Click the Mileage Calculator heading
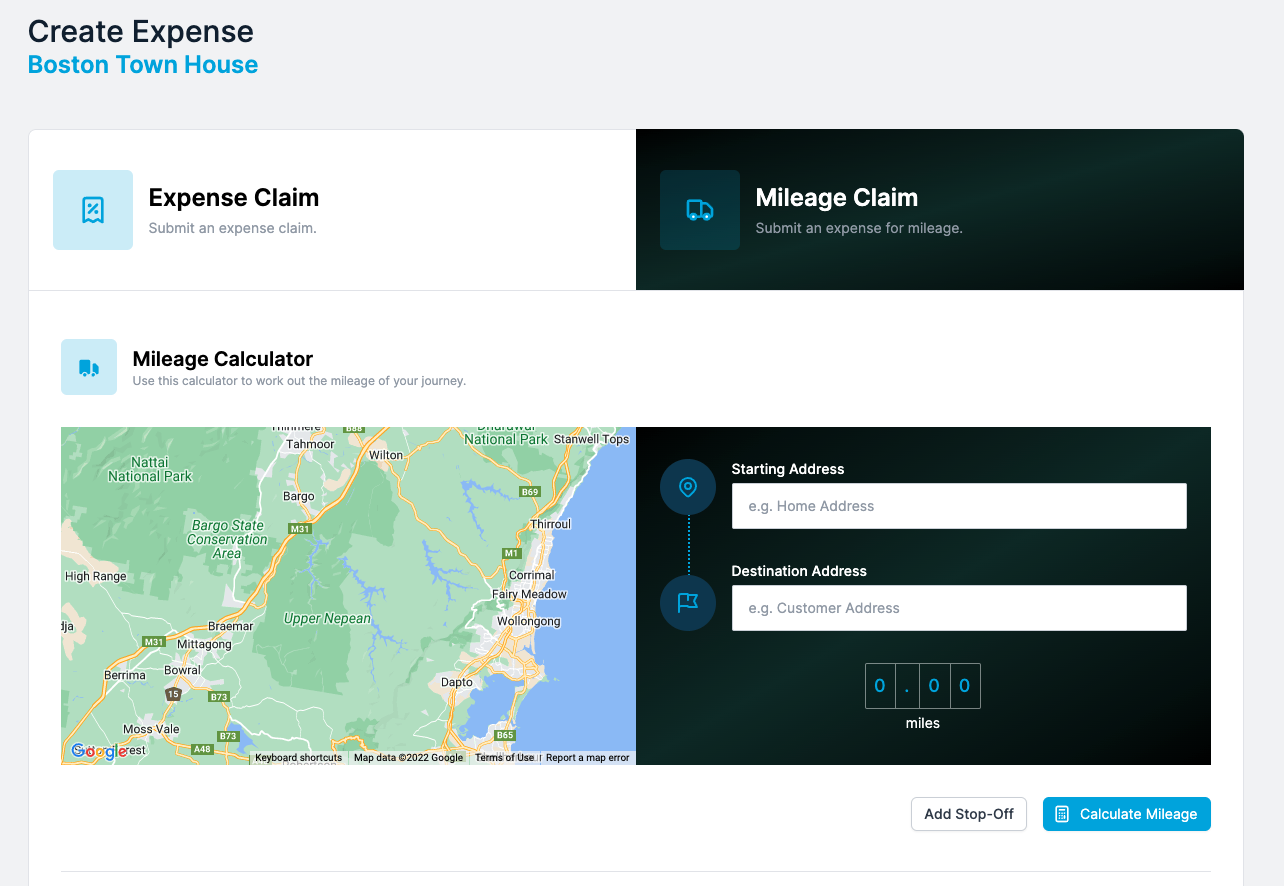1284x886 pixels. pyautogui.click(x=223, y=359)
